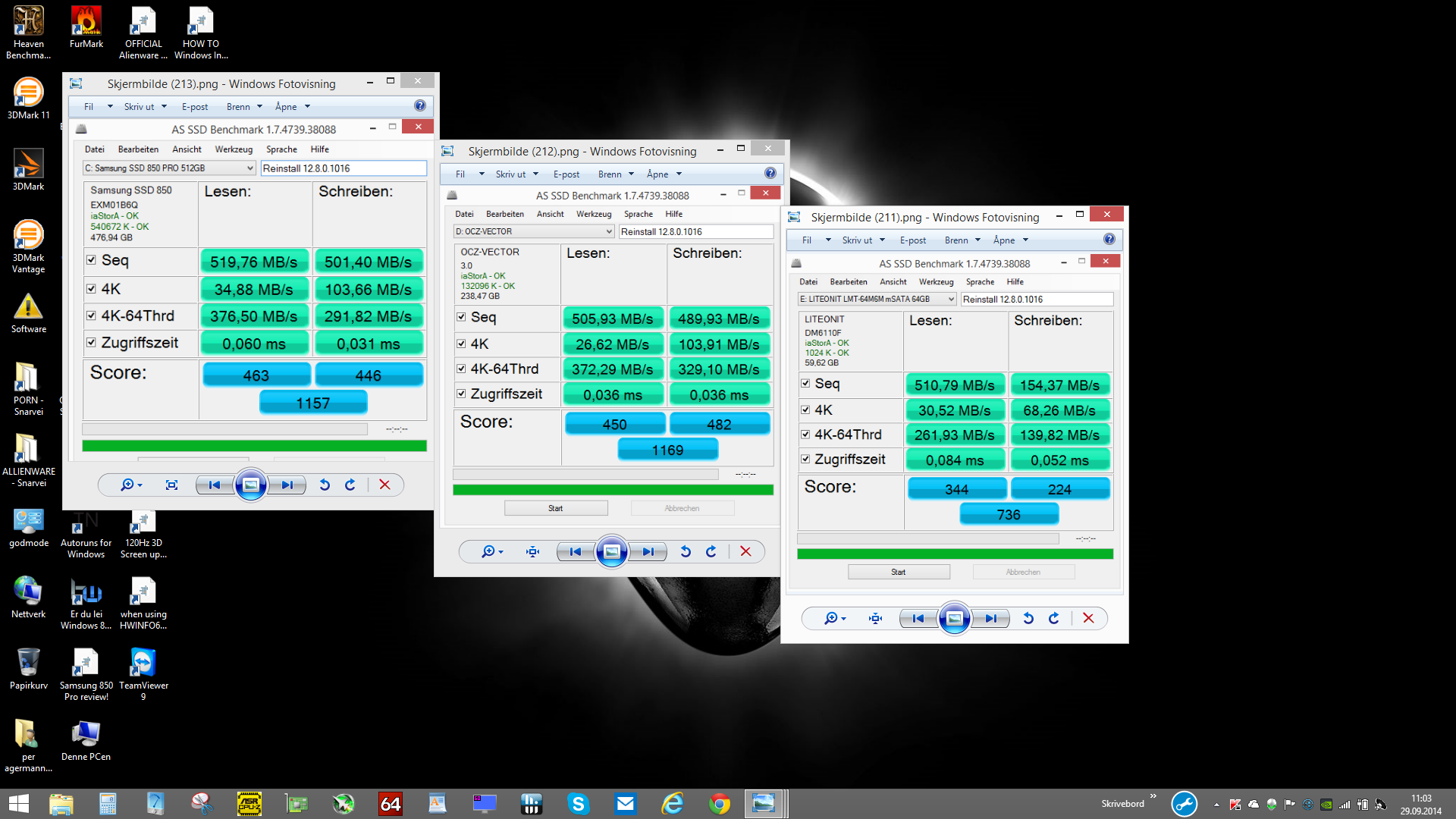Toggle Seq checkbox for LITEONIT drive

coord(805,384)
